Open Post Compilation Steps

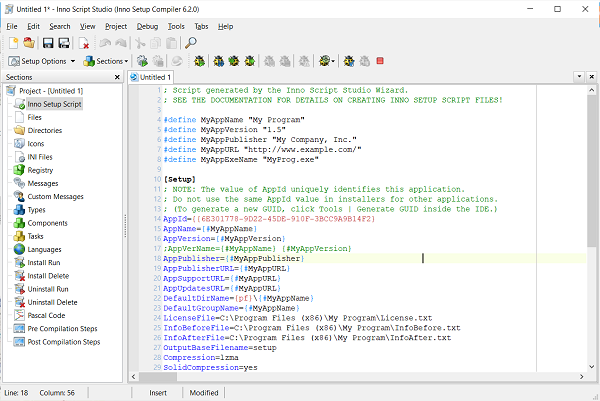pyautogui.click(x=64, y=342)
